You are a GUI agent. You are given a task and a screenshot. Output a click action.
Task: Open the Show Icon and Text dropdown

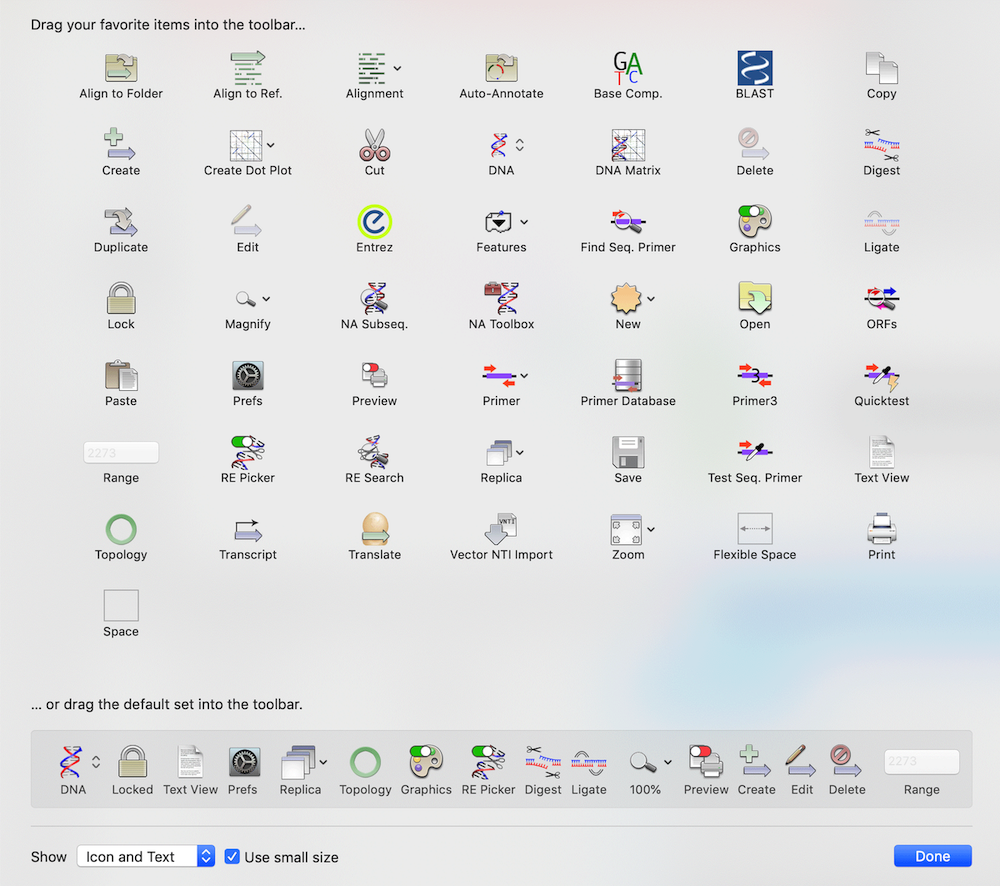coord(145,856)
